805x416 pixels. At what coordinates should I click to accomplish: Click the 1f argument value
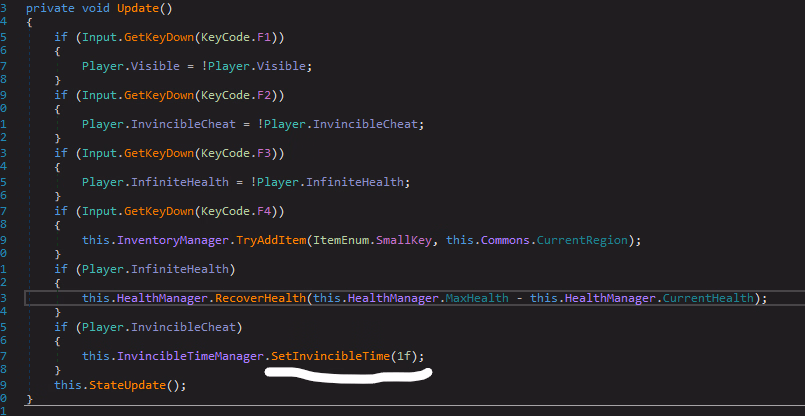[404, 355]
